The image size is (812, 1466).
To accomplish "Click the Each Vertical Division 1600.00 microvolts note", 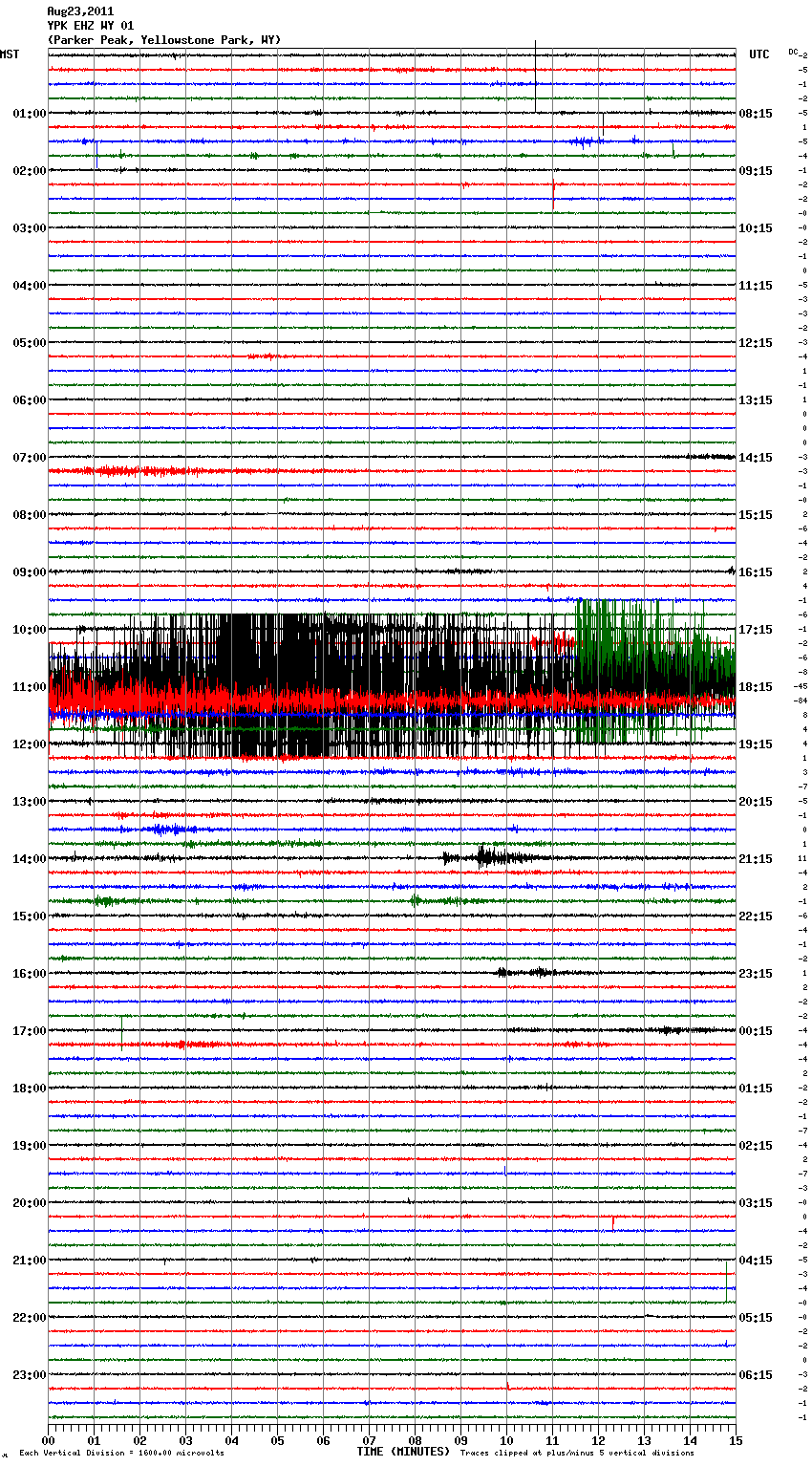I will pyautogui.click(x=121, y=1454).
